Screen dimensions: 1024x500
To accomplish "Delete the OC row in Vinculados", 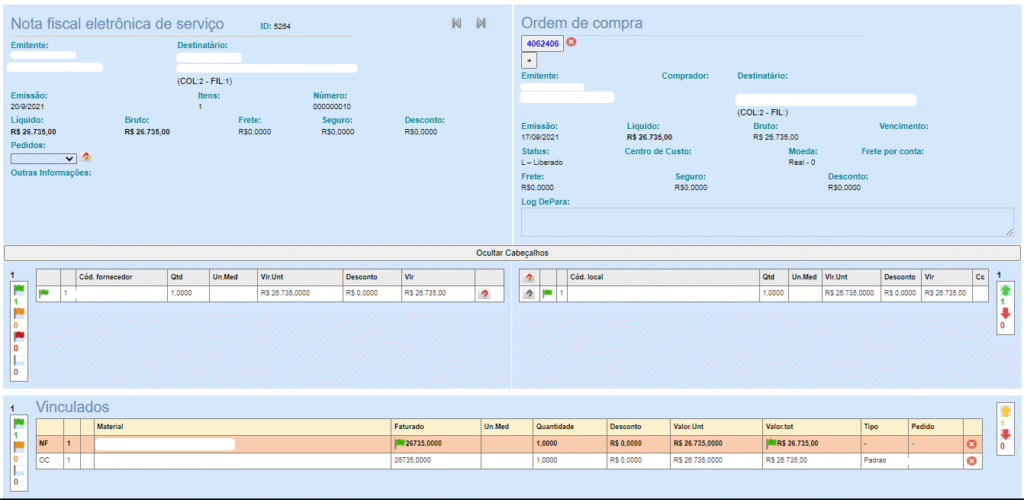I will click(971, 461).
